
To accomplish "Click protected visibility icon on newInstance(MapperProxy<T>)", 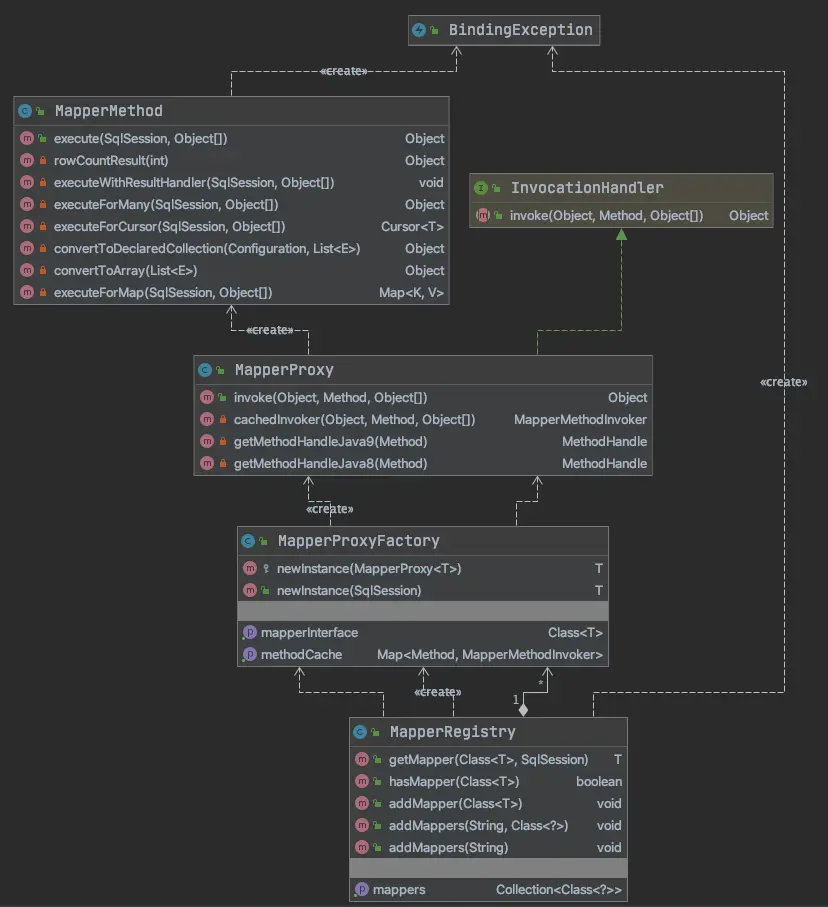I will [x=266, y=569].
